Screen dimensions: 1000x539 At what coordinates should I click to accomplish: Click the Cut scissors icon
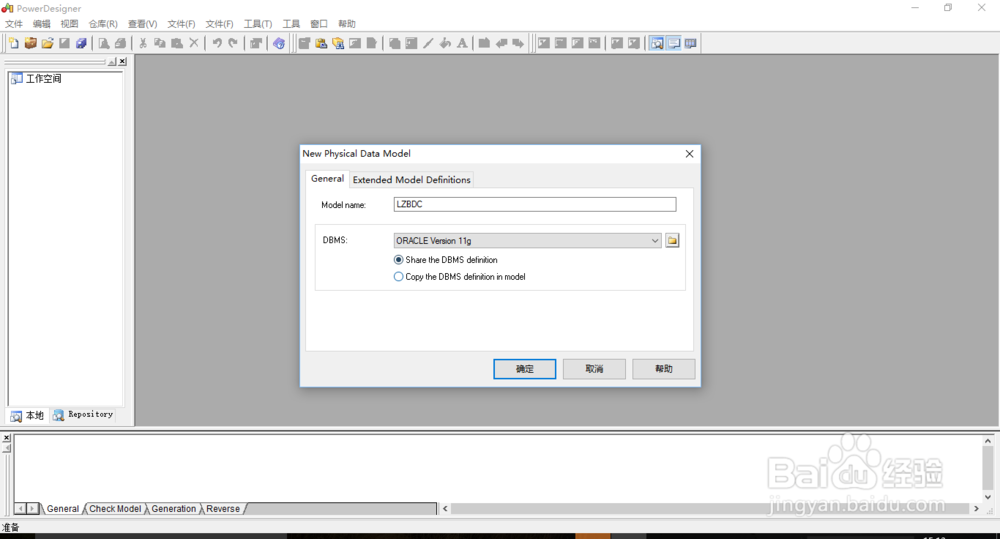coord(143,43)
